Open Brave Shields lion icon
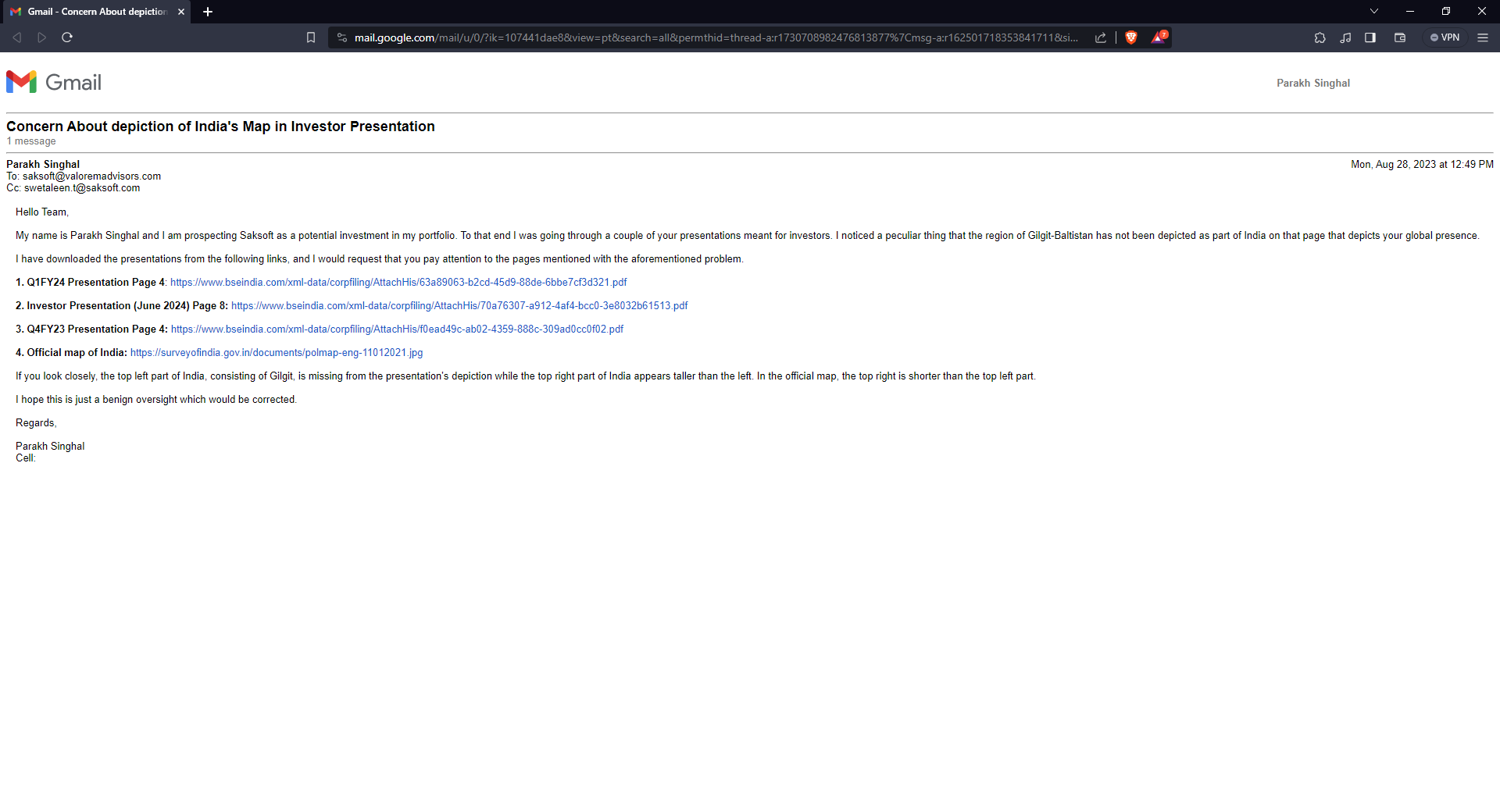The image size is (1500, 812). 1130,37
